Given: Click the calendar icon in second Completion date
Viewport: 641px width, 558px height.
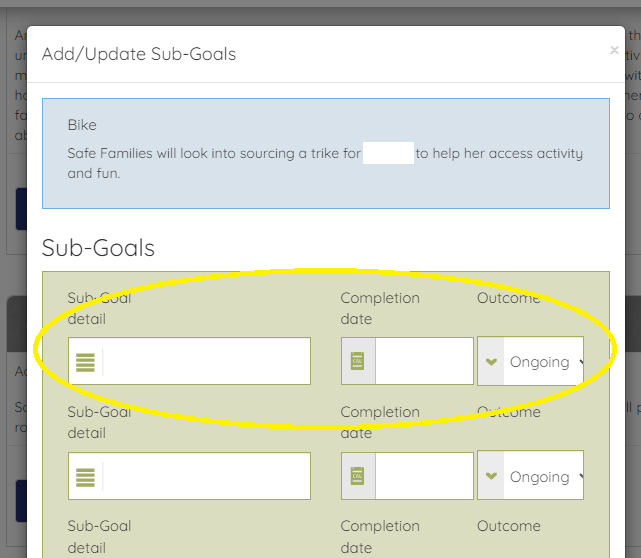Looking at the screenshot, I should pyautogui.click(x=358, y=477).
